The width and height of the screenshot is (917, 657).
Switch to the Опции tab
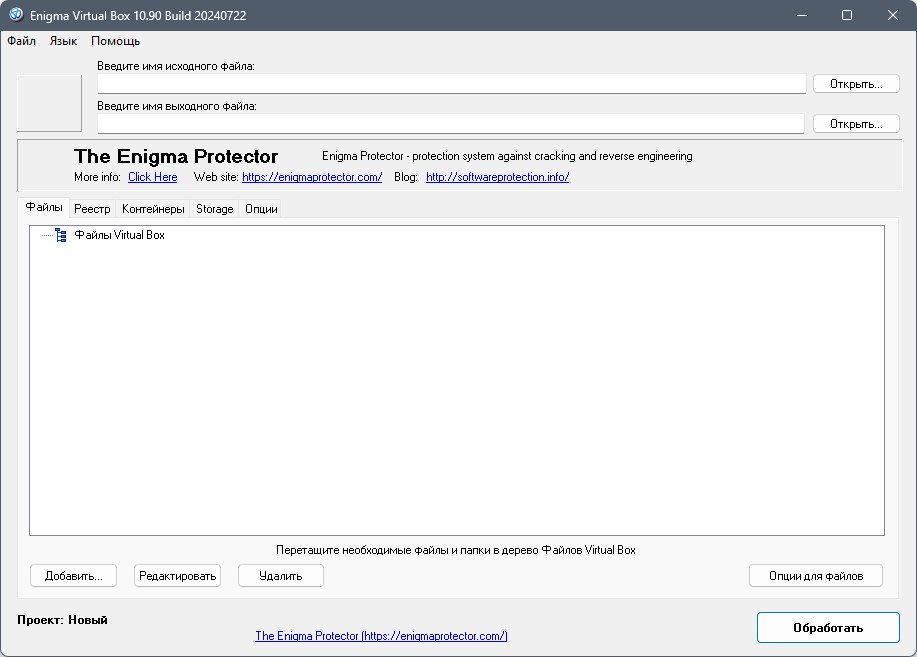261,209
